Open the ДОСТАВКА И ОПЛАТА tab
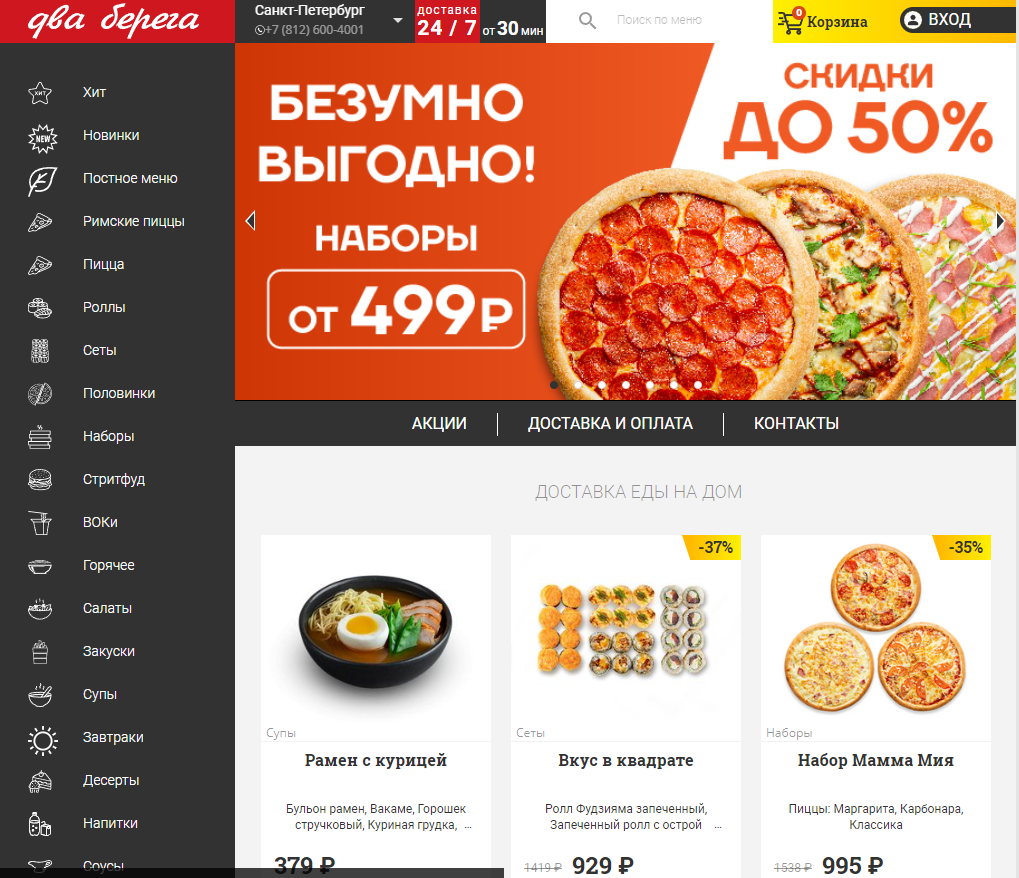 click(x=610, y=424)
